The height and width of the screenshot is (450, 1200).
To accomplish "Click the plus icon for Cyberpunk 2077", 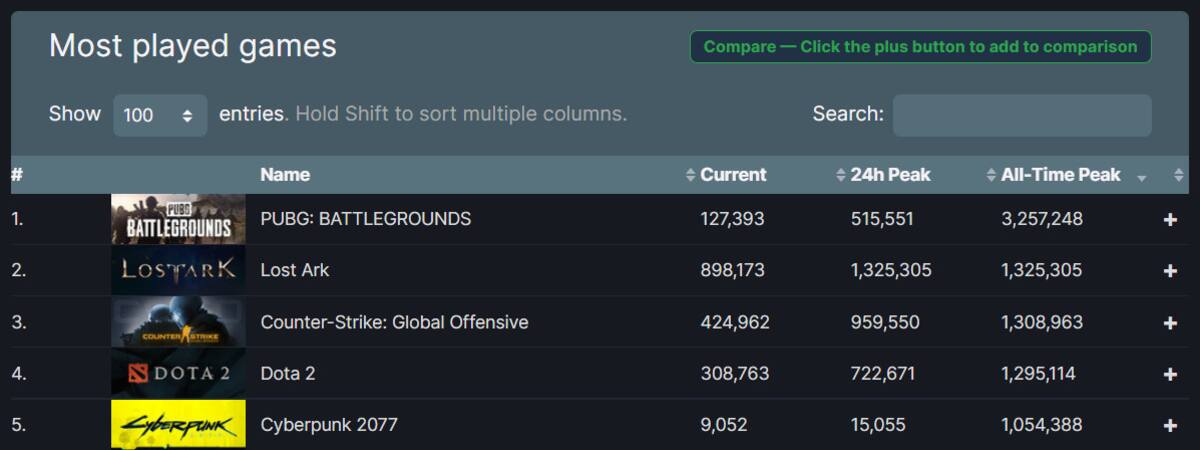I will click(x=1170, y=426).
